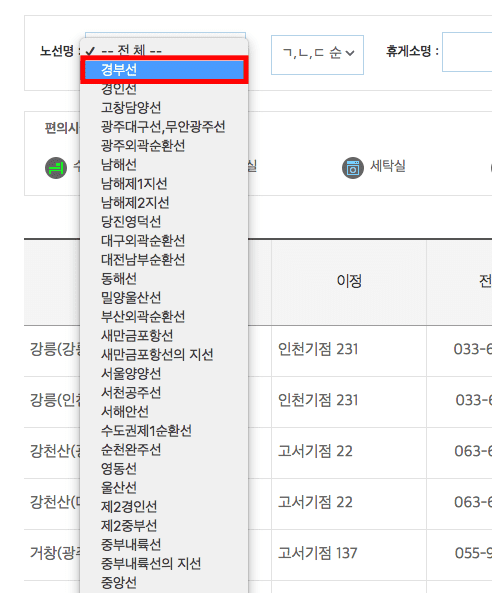Select 밀양울산선 option
The height and width of the screenshot is (593, 492).
[x=164, y=298]
